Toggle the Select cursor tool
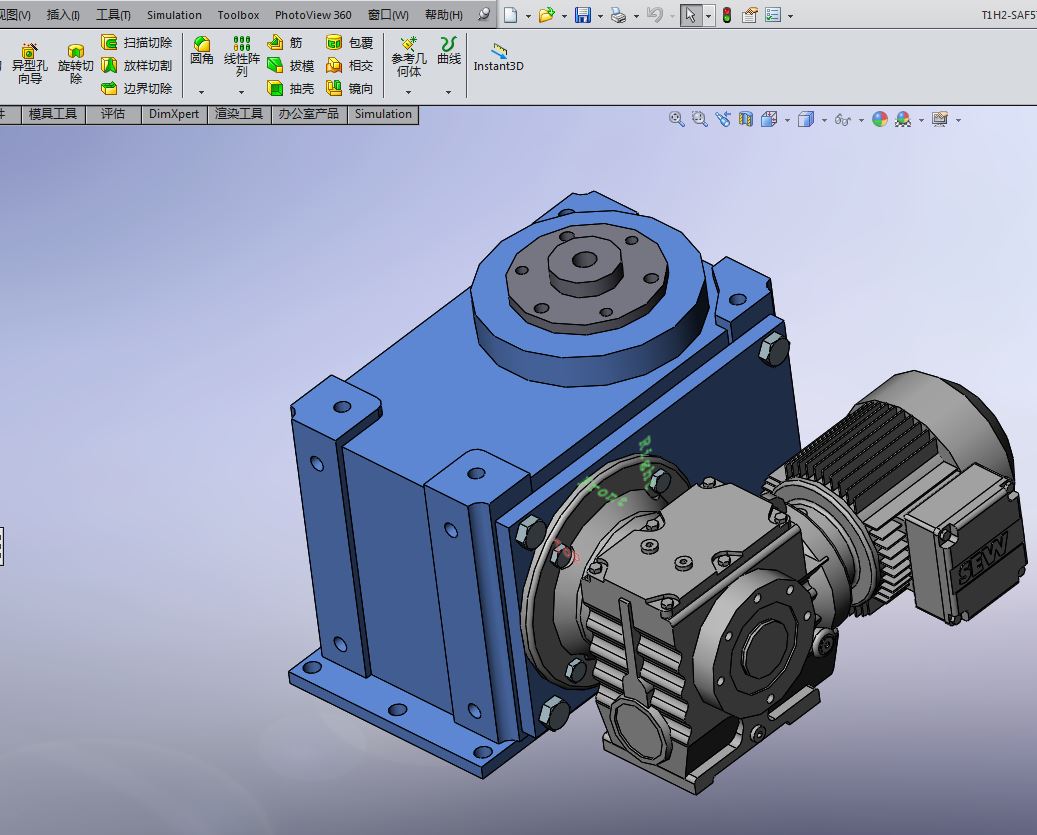Screen dimensions: 1037x835 tap(690, 15)
